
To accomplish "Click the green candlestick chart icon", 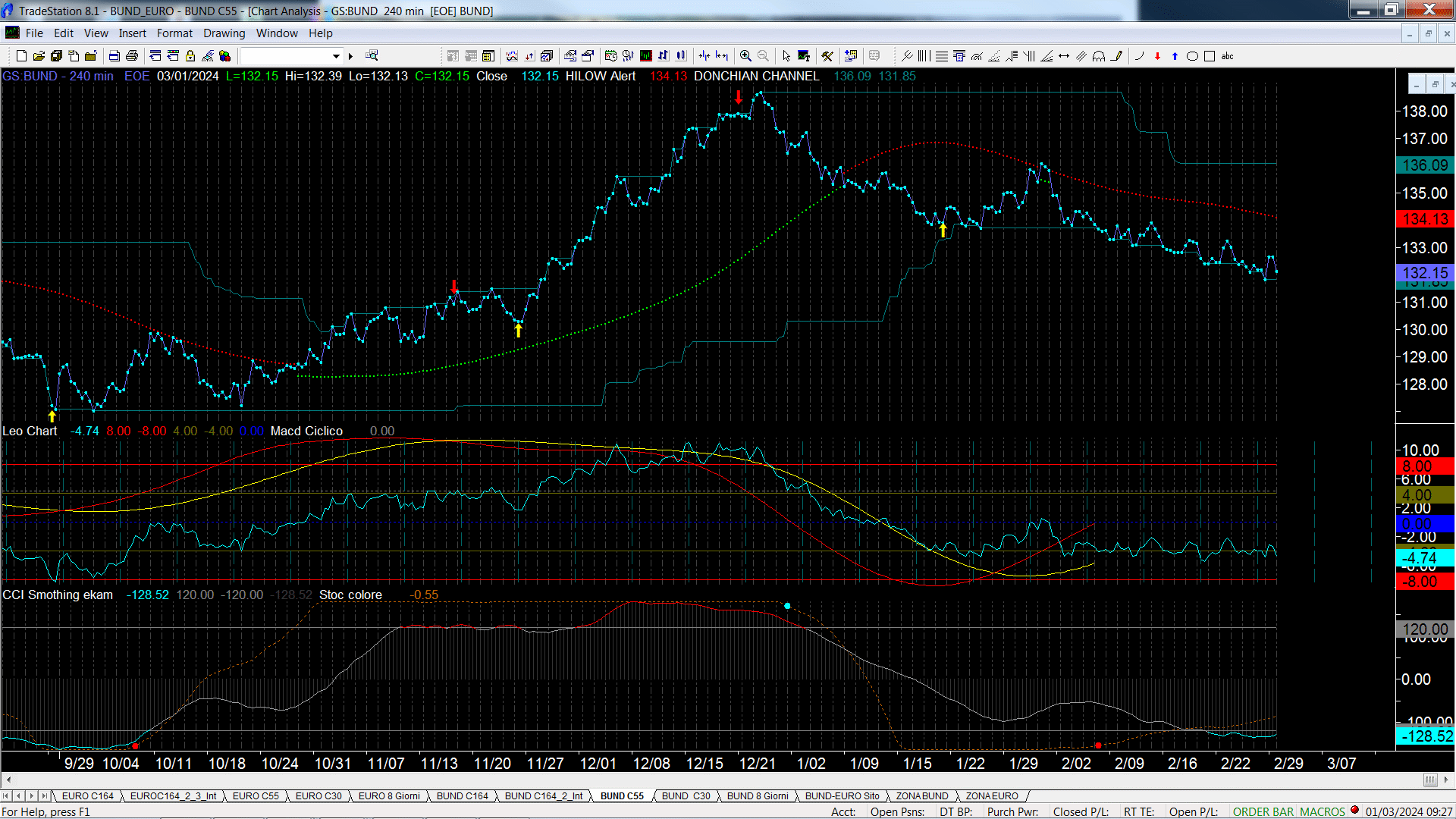I will (x=645, y=56).
